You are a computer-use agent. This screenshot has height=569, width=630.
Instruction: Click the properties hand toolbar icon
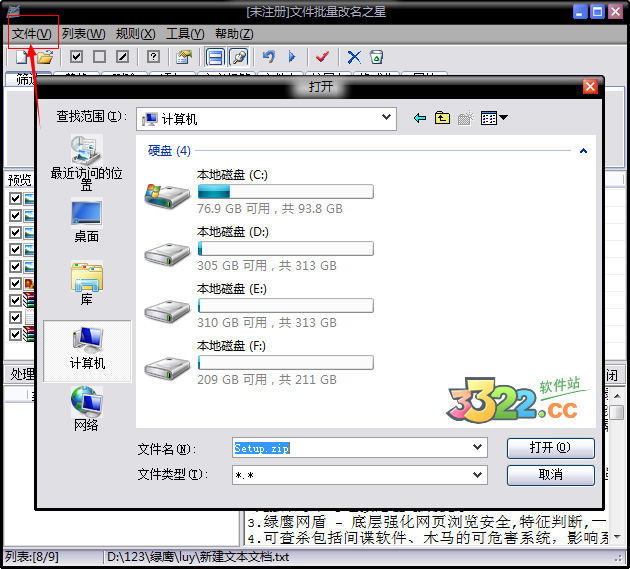pos(184,57)
